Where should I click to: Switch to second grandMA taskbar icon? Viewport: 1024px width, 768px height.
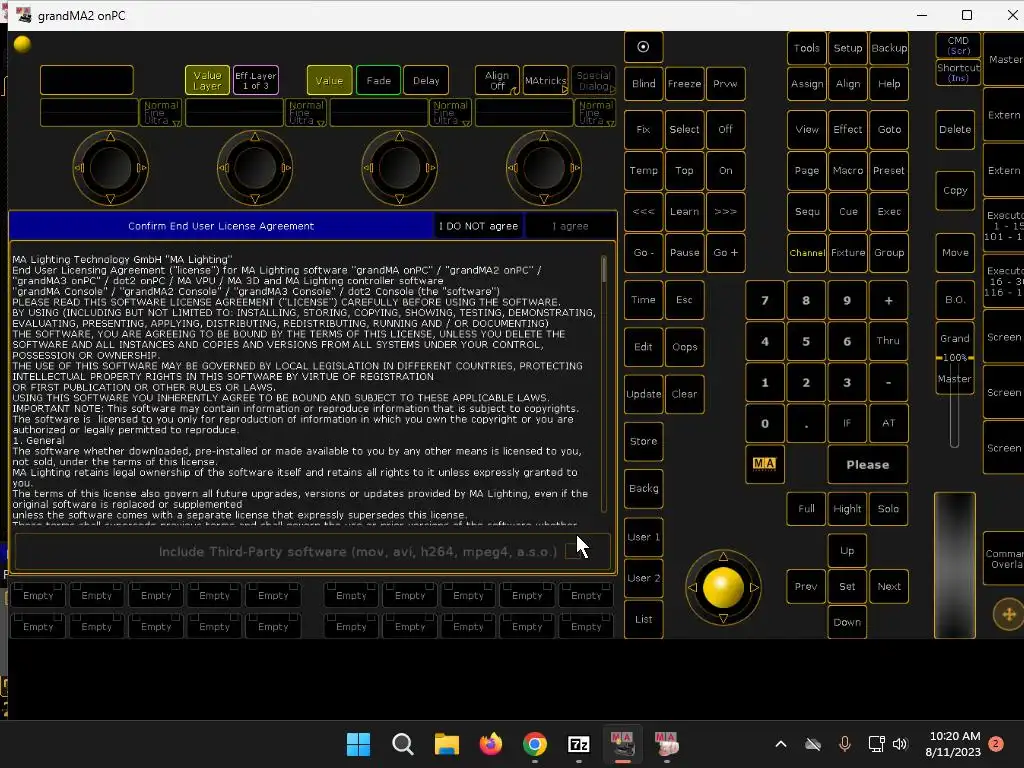coord(666,744)
